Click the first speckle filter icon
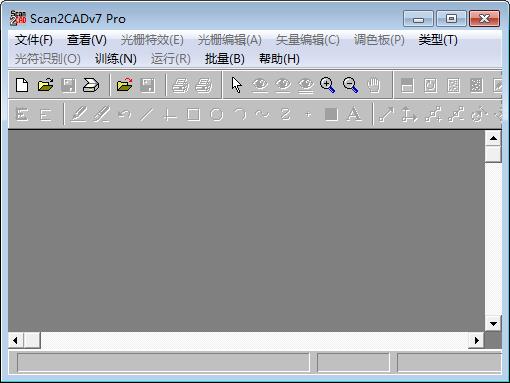The width and height of the screenshot is (510, 383). click(x=453, y=85)
